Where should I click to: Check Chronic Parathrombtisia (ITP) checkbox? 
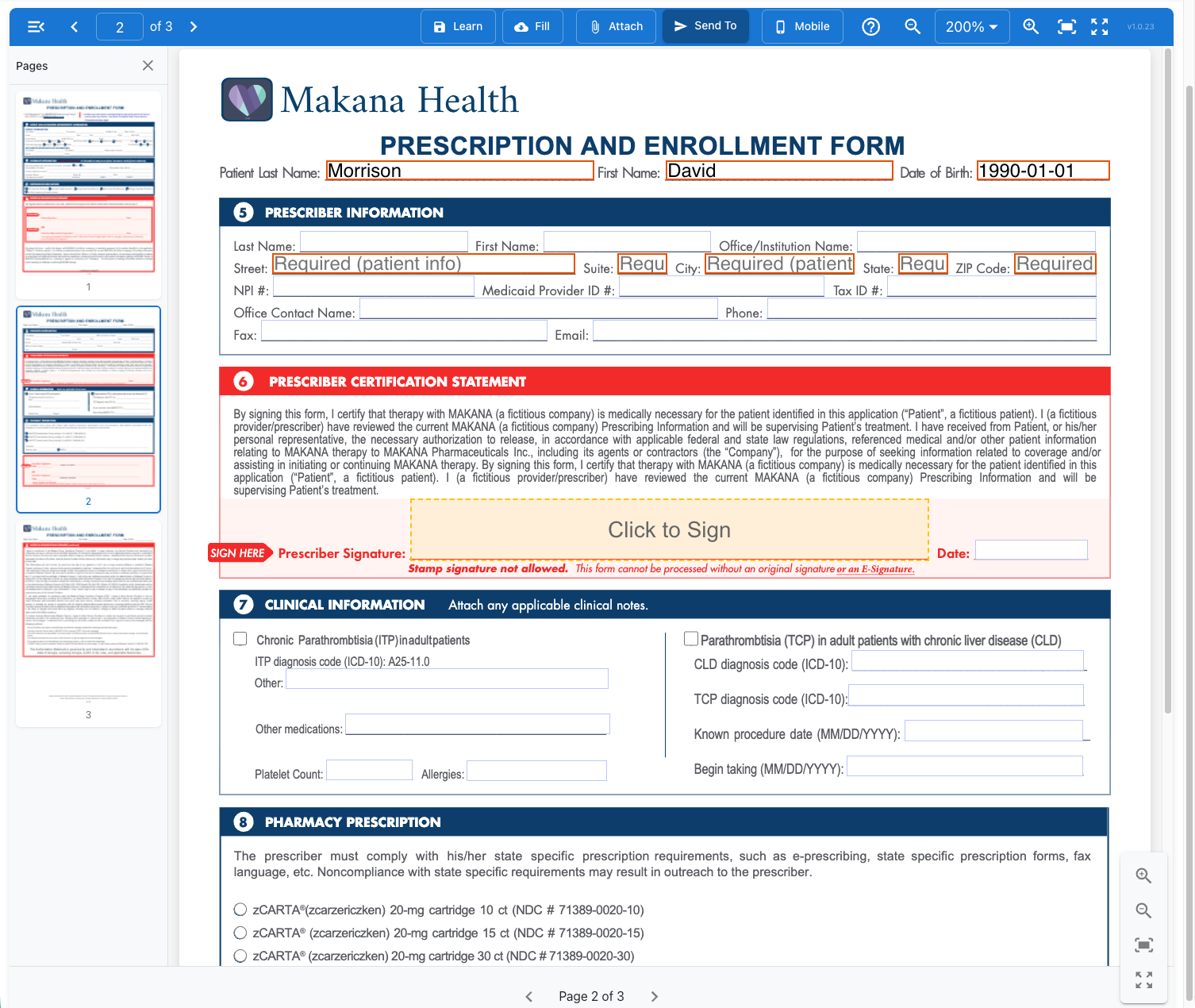[240, 639]
